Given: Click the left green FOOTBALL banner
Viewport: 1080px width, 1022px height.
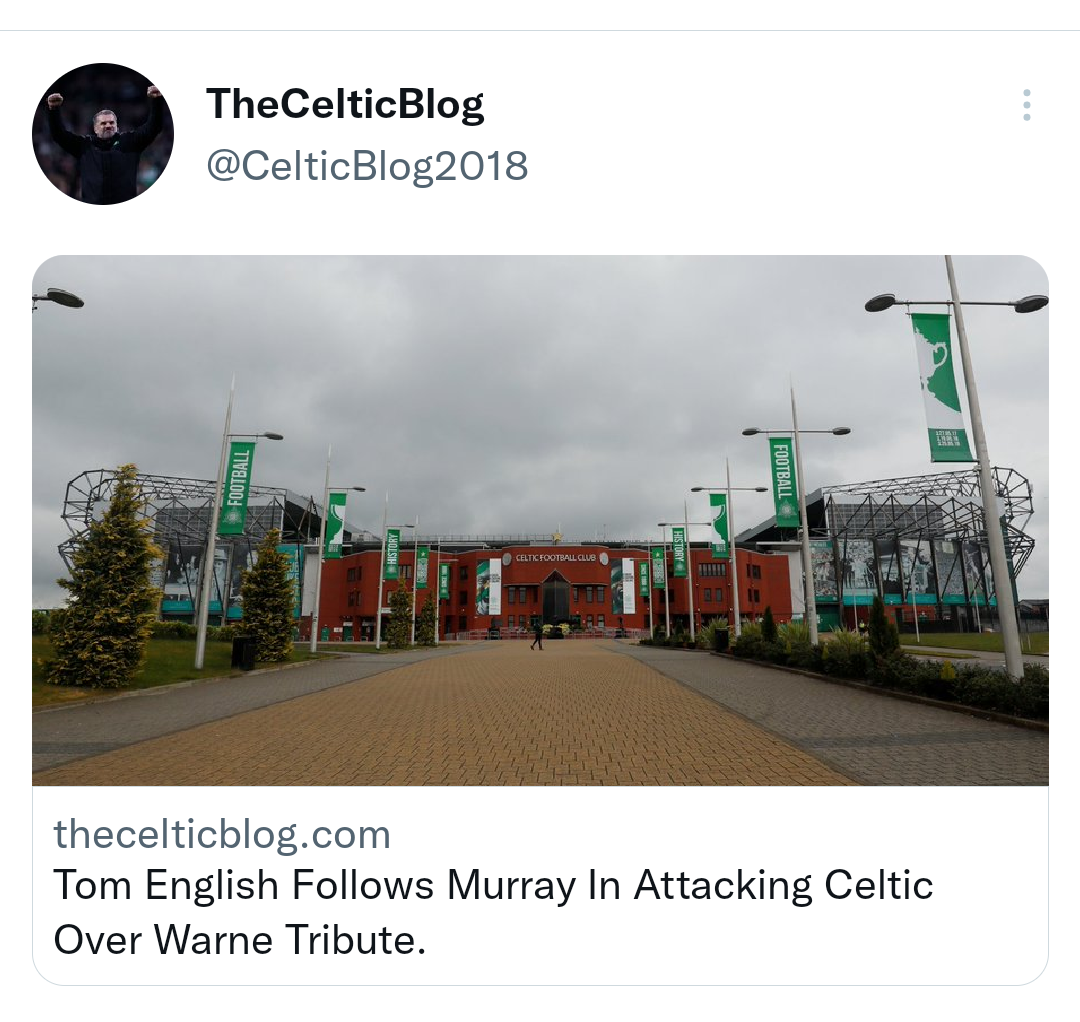Looking at the screenshot, I should tap(236, 488).
